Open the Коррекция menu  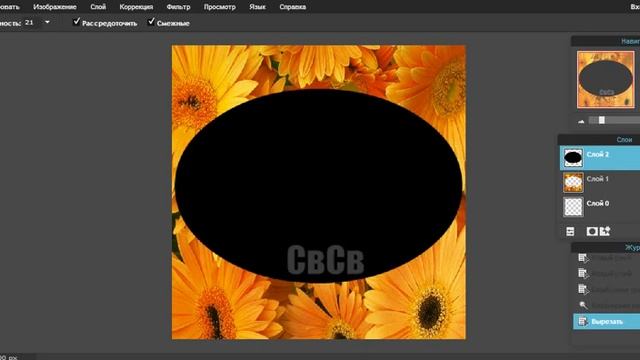[136, 7]
